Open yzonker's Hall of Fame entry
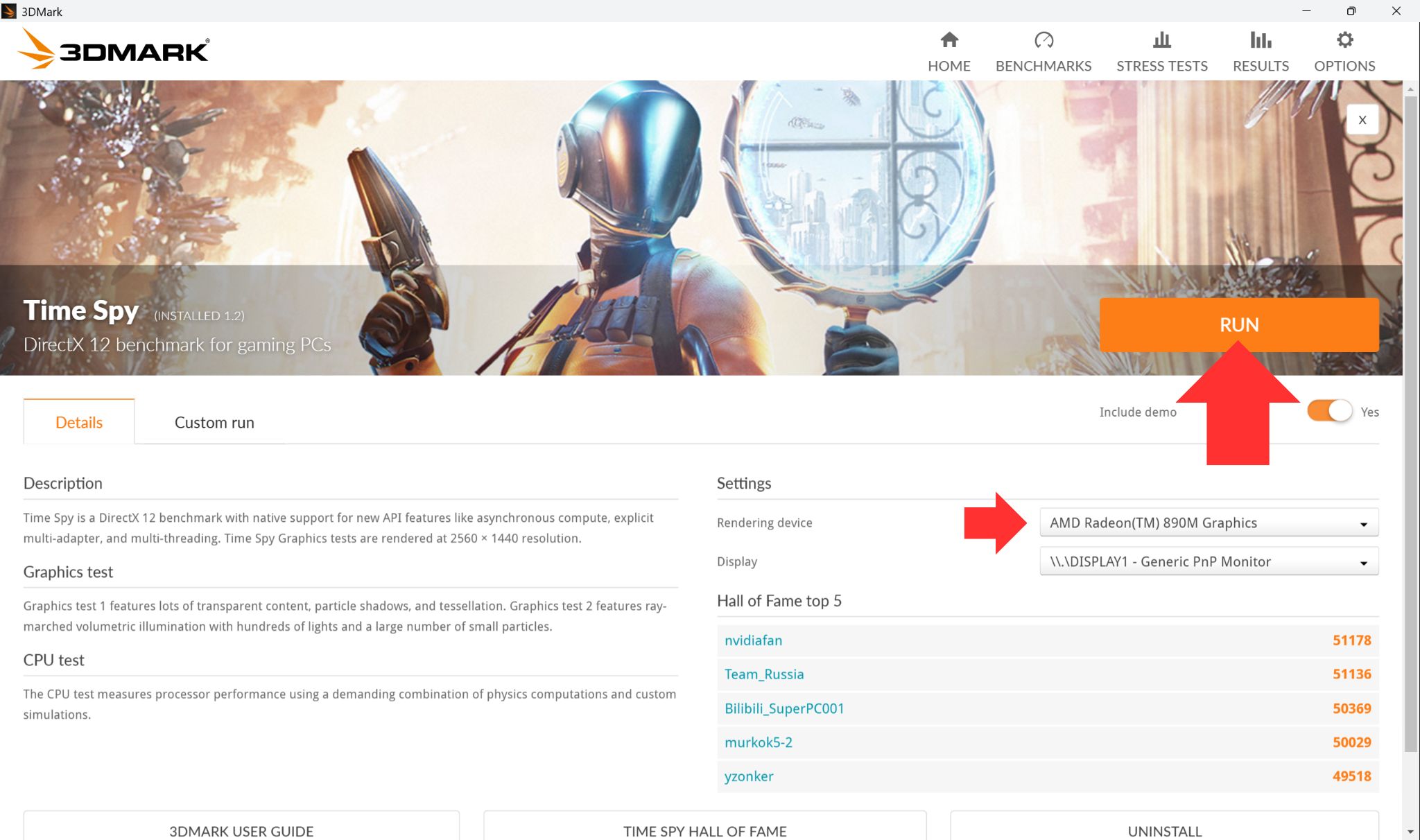 pyautogui.click(x=749, y=776)
